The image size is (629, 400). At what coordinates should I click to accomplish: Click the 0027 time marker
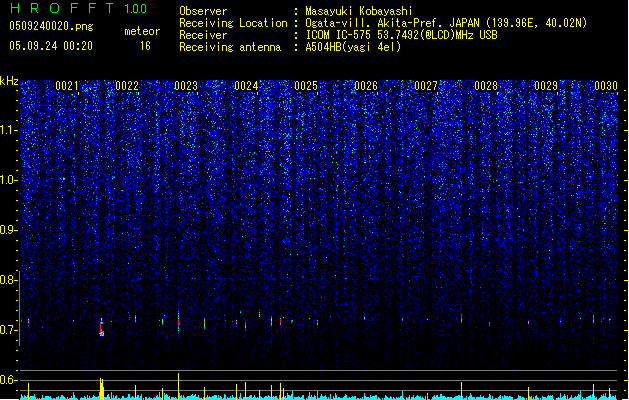pos(426,86)
